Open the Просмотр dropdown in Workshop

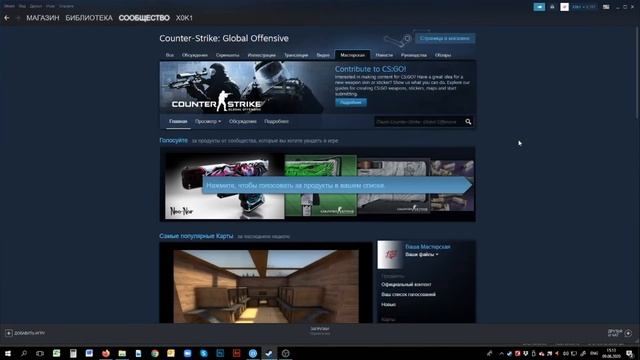[x=208, y=122]
